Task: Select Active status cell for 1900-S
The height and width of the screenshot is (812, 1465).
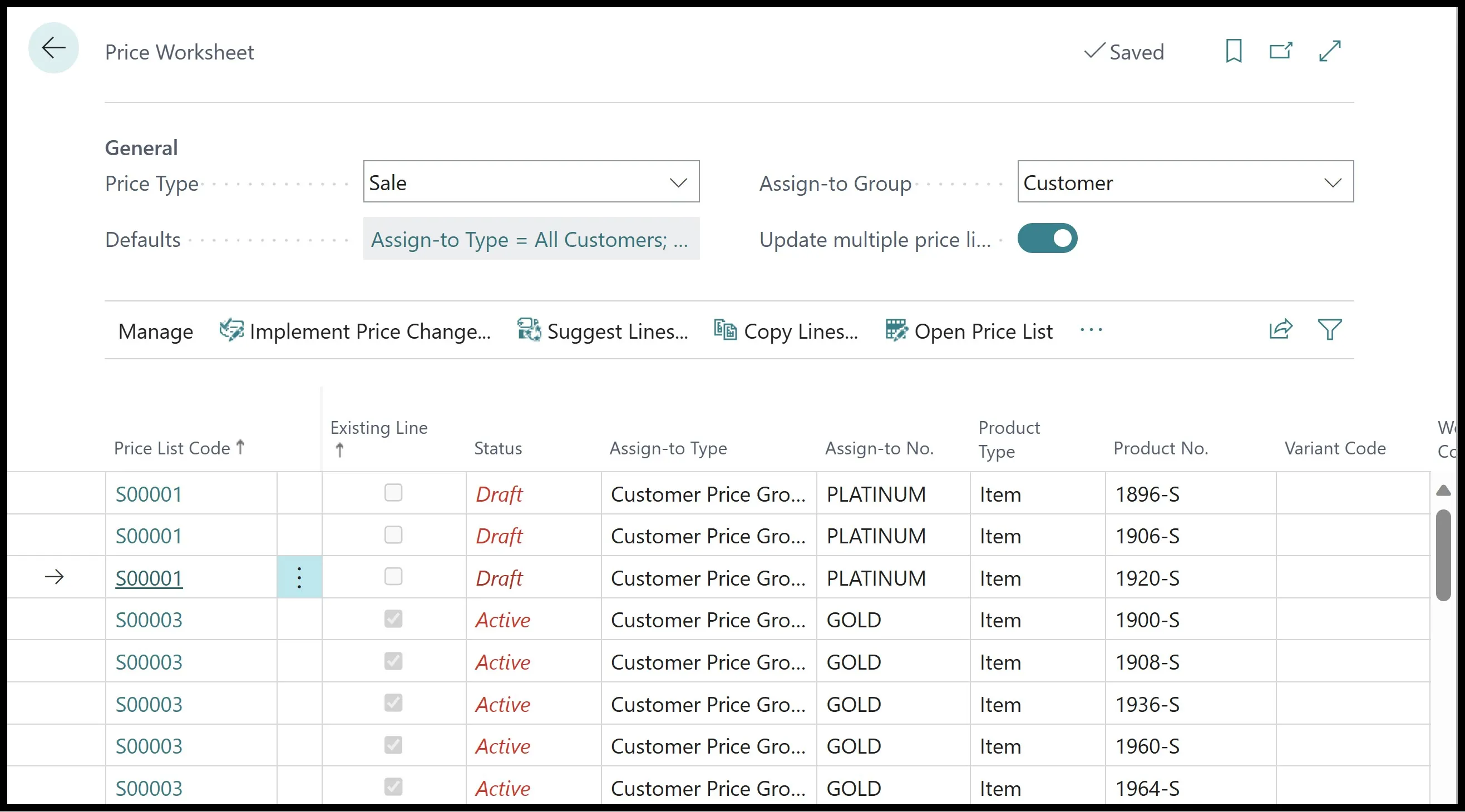Action: click(534, 620)
